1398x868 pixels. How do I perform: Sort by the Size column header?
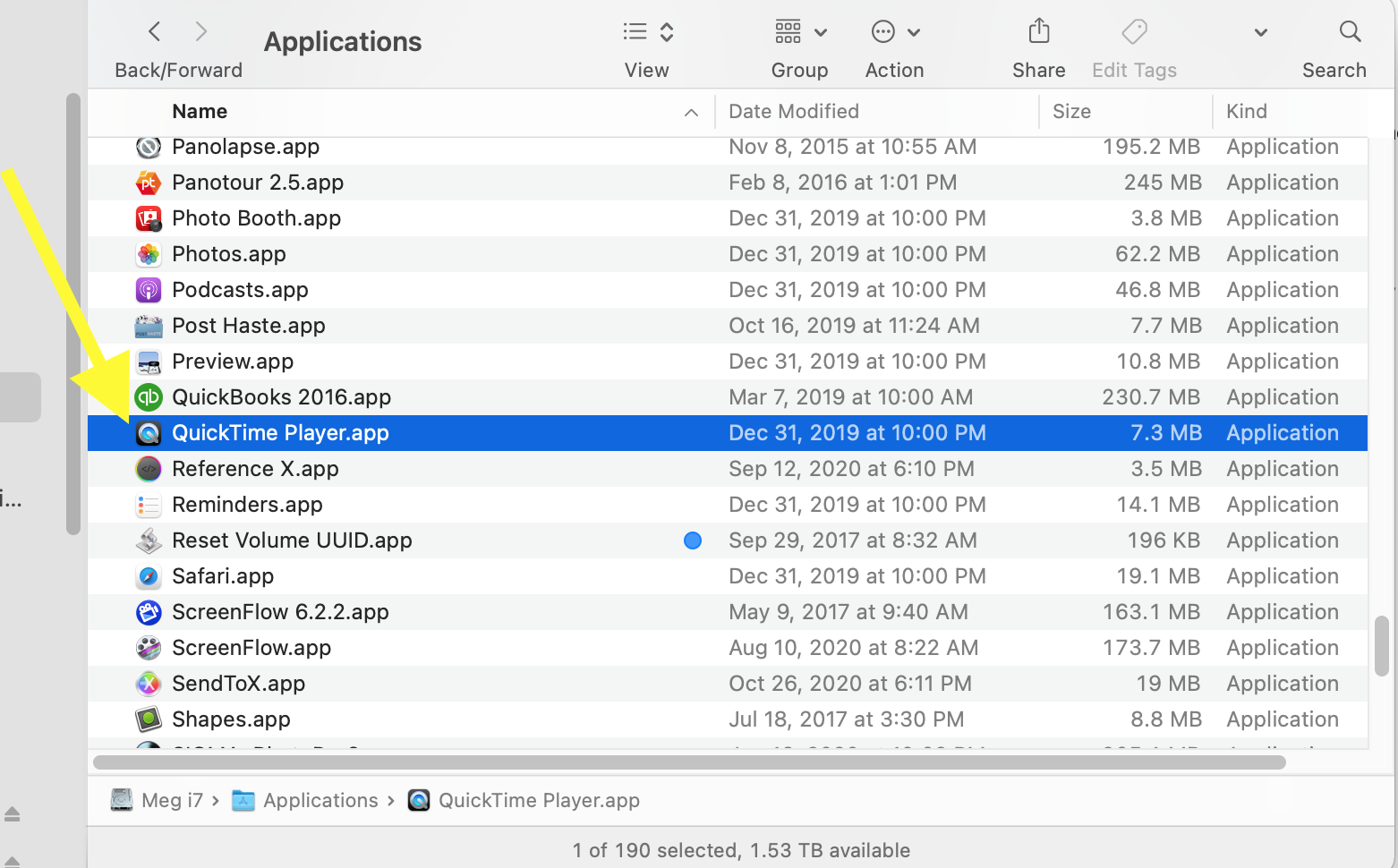point(1071,112)
